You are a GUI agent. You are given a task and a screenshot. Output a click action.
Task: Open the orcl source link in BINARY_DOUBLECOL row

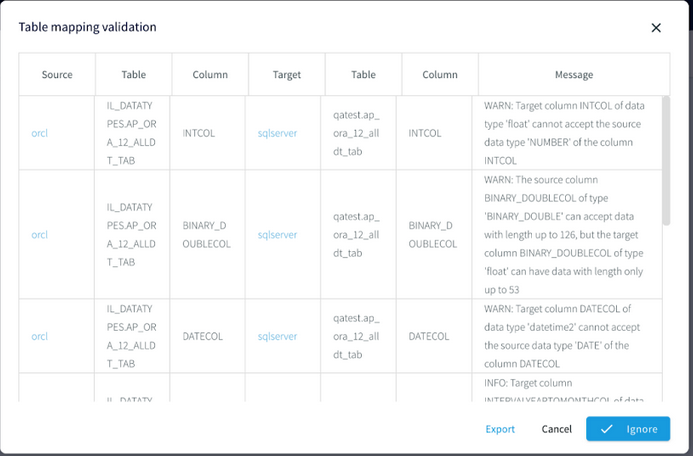(39, 235)
